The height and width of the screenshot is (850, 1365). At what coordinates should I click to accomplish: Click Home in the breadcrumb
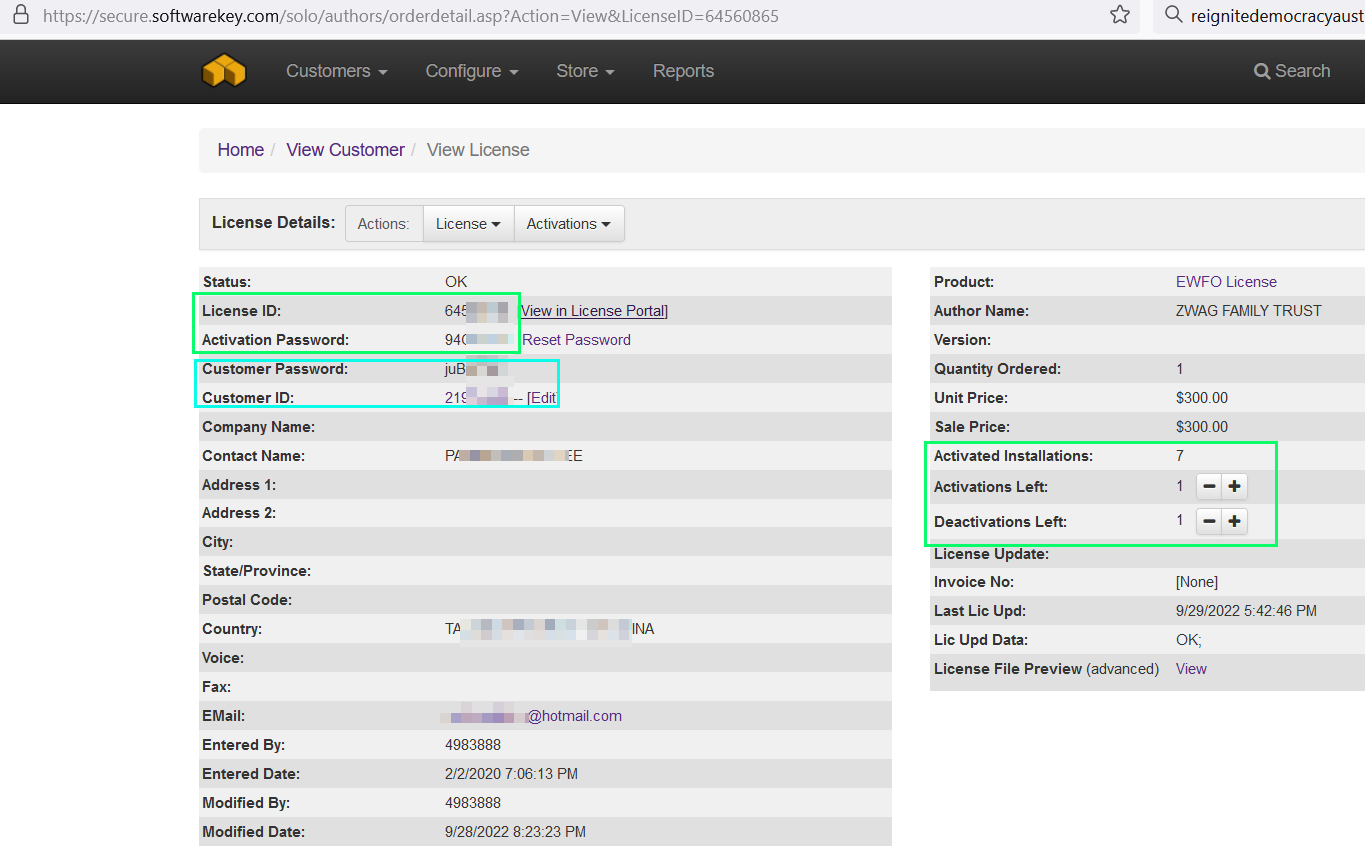point(240,150)
